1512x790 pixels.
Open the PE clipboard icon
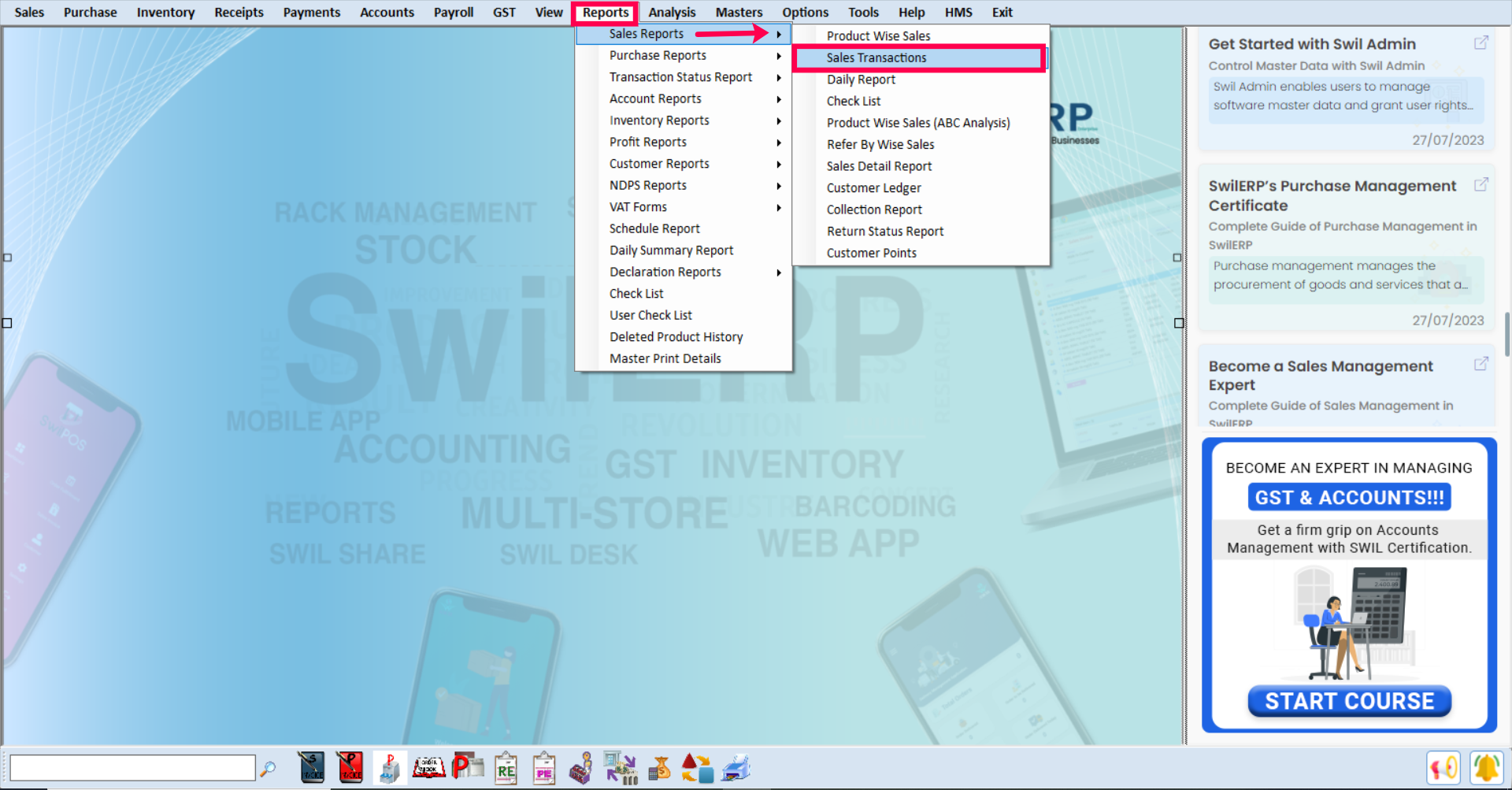pos(543,768)
